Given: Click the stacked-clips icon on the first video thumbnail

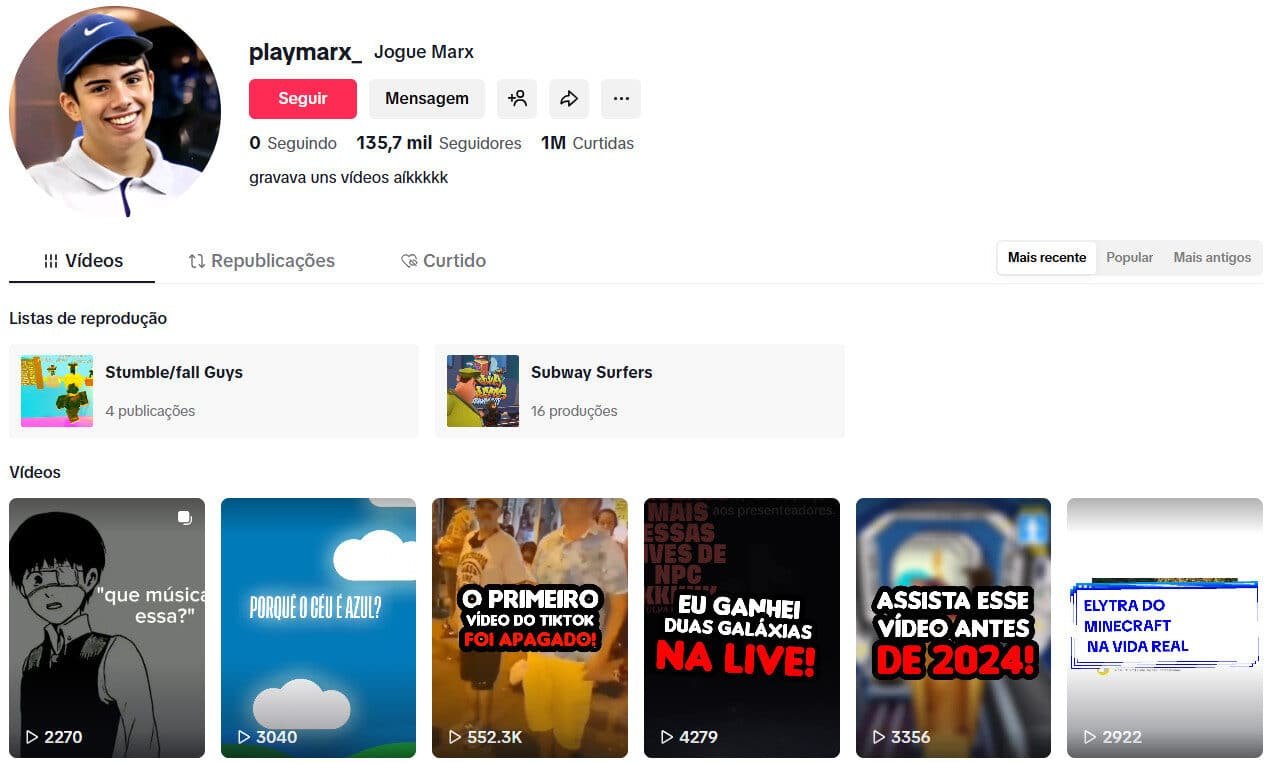Looking at the screenshot, I should 184,518.
